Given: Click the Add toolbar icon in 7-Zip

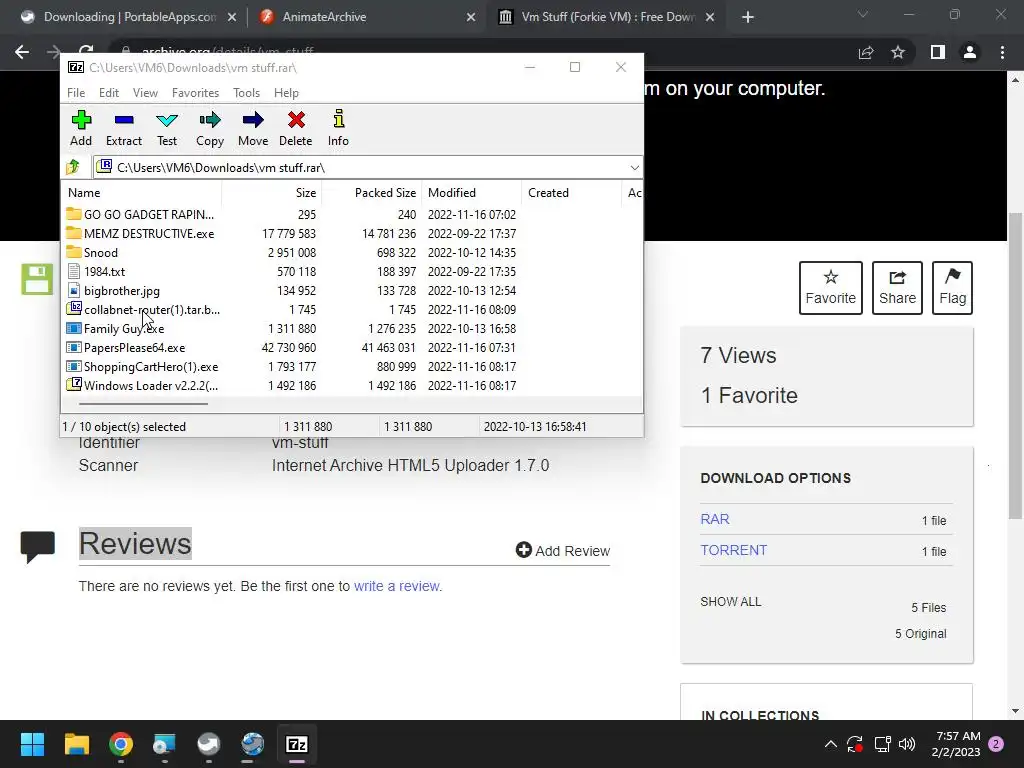Looking at the screenshot, I should coord(81,120).
